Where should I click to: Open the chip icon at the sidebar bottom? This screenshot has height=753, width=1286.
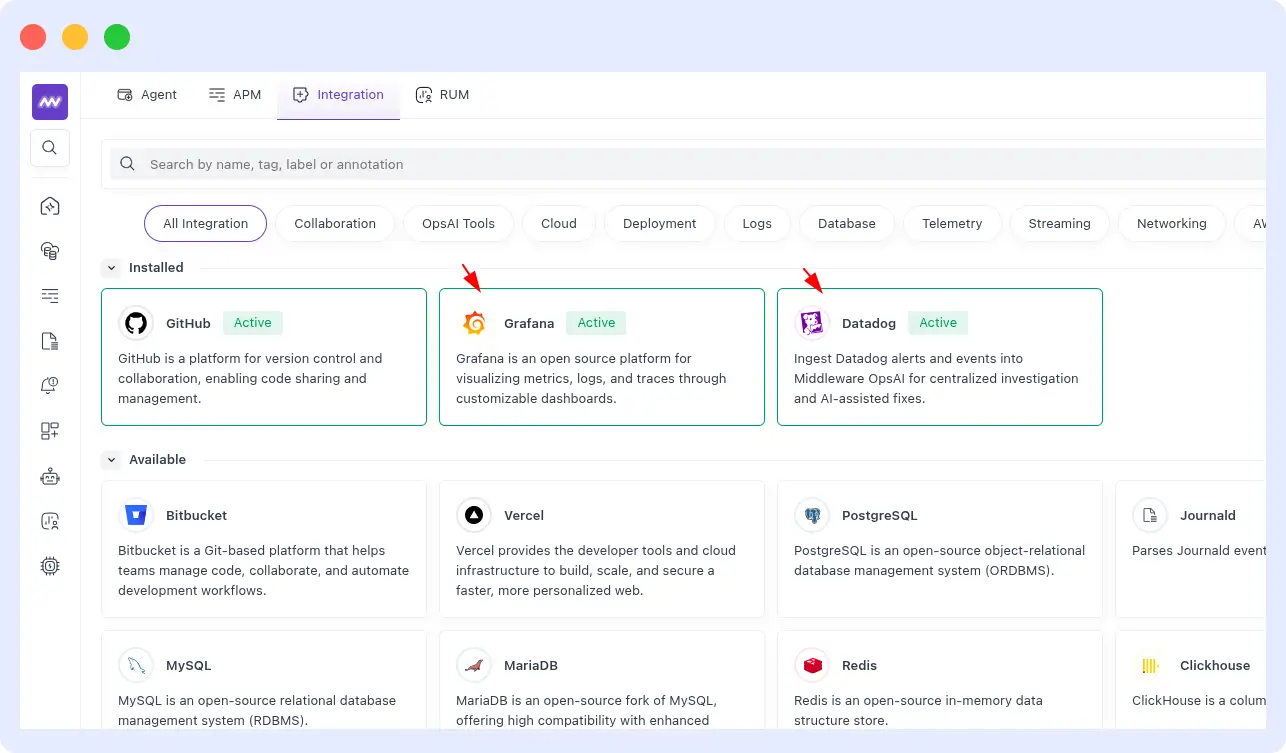(50, 566)
